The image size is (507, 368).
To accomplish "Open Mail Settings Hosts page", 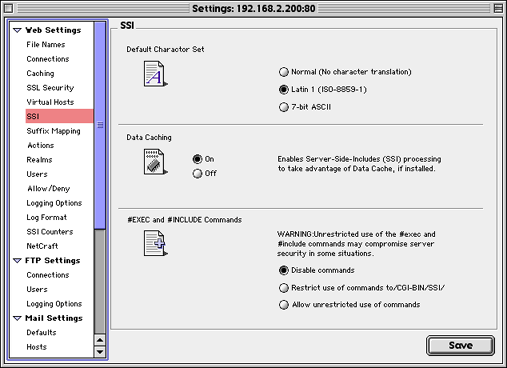I will pos(36,347).
